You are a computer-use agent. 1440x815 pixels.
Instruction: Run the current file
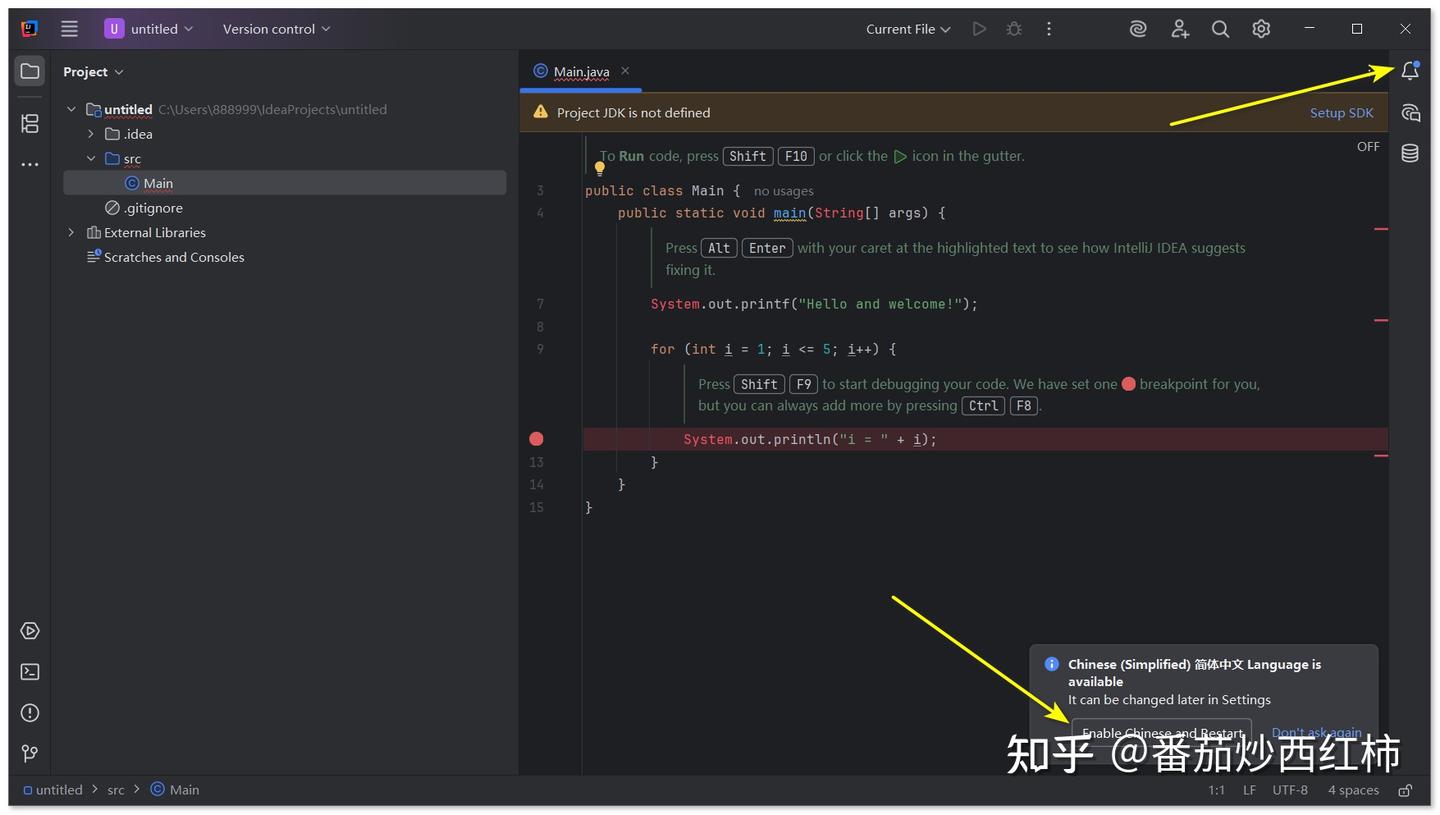(x=979, y=29)
